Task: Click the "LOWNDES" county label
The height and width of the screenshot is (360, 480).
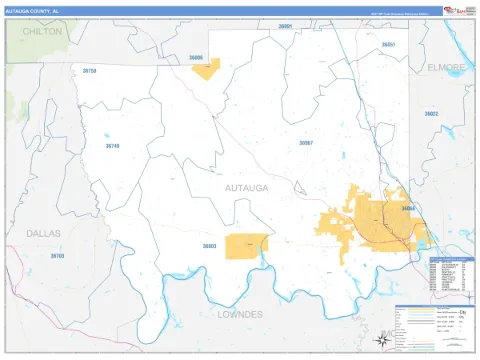Action: point(240,315)
